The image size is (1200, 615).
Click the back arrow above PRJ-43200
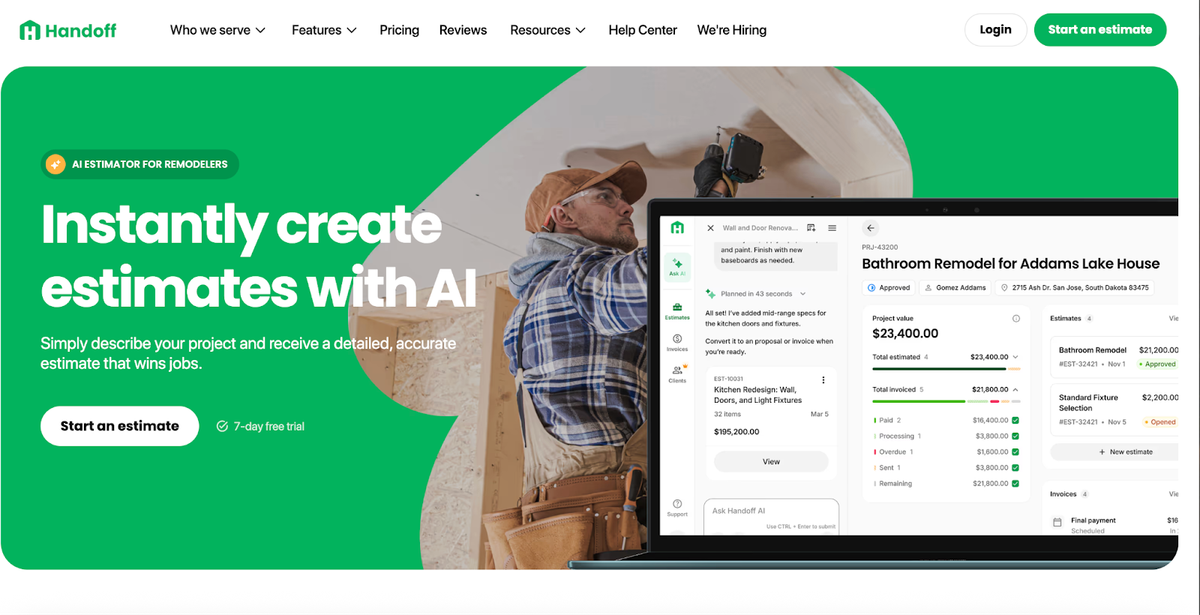click(x=870, y=229)
